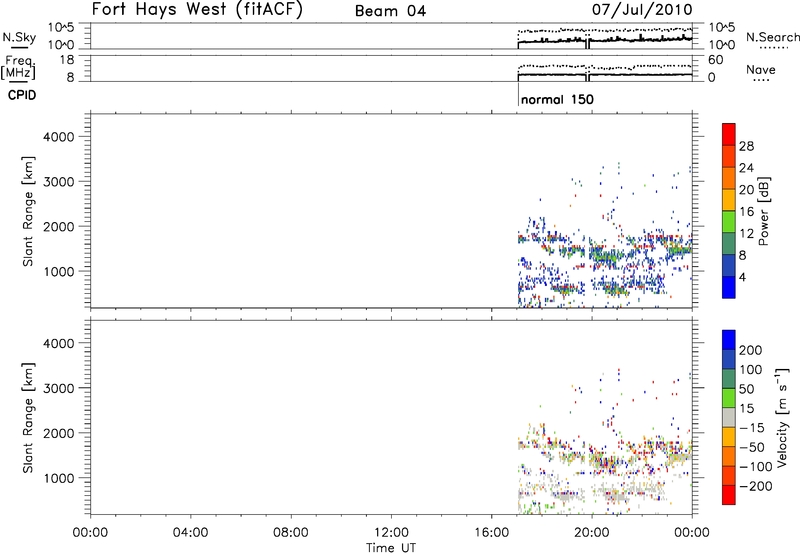This screenshot has width=800, height=554.
Task: Pick the red segment above 28 dB
Action: [x=729, y=134]
